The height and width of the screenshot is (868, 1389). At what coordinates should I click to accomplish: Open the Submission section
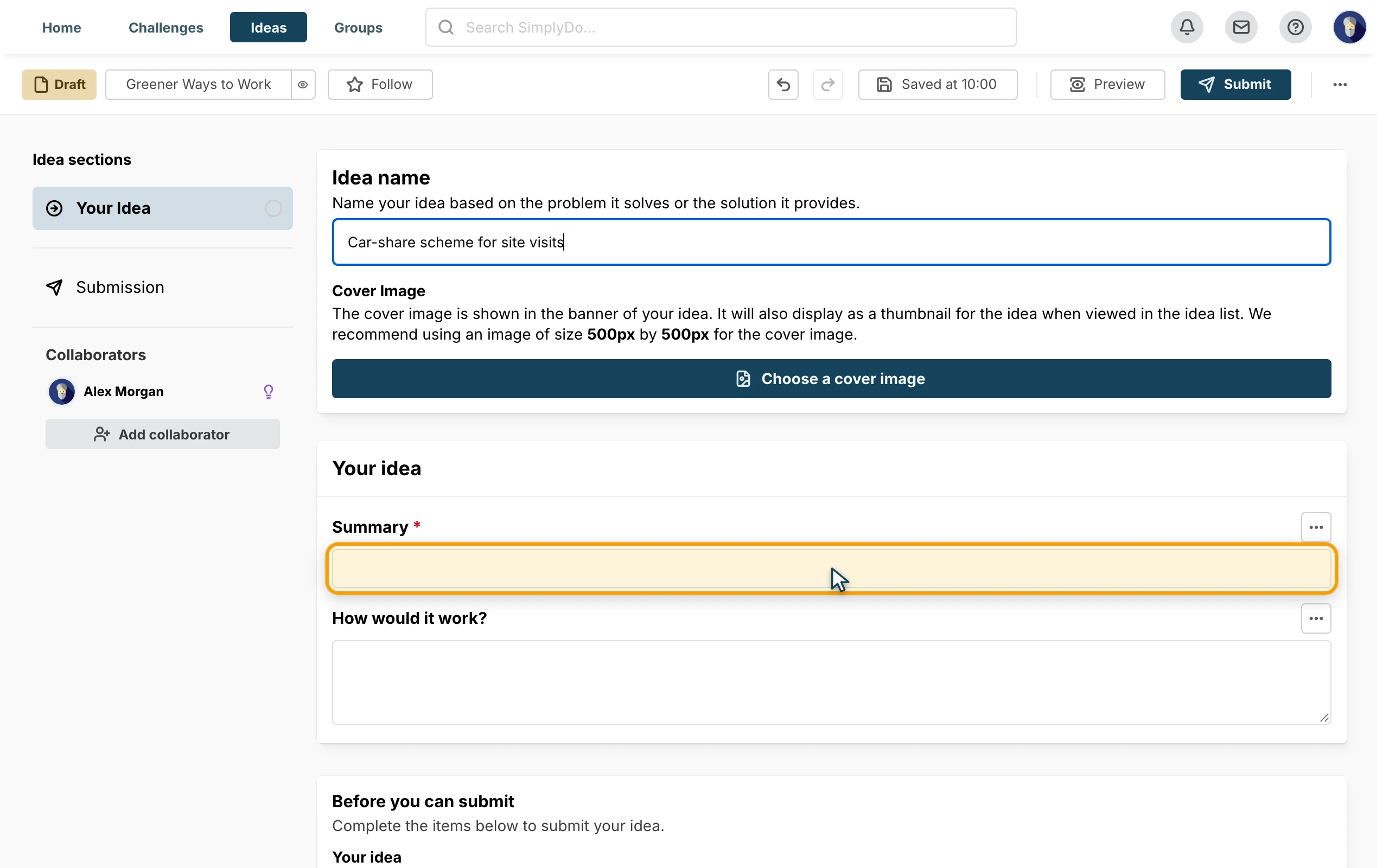click(162, 287)
